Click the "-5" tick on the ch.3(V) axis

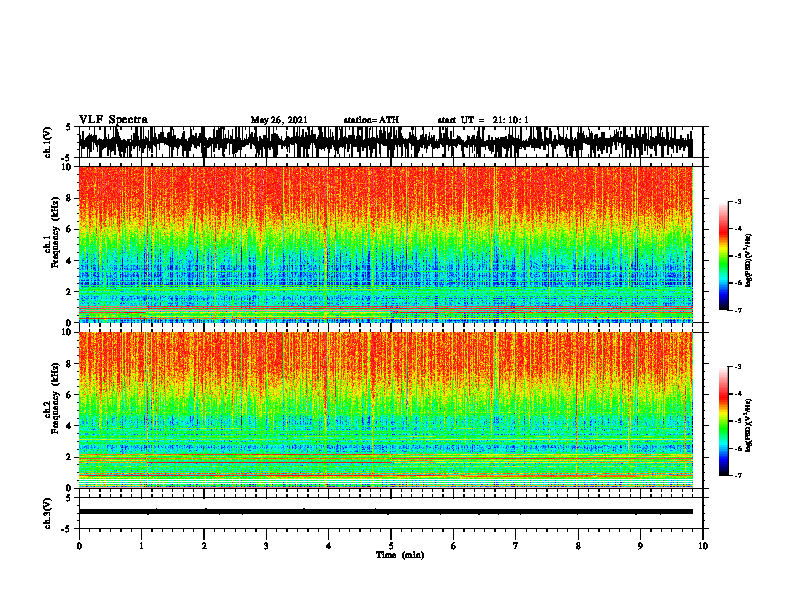(68, 529)
